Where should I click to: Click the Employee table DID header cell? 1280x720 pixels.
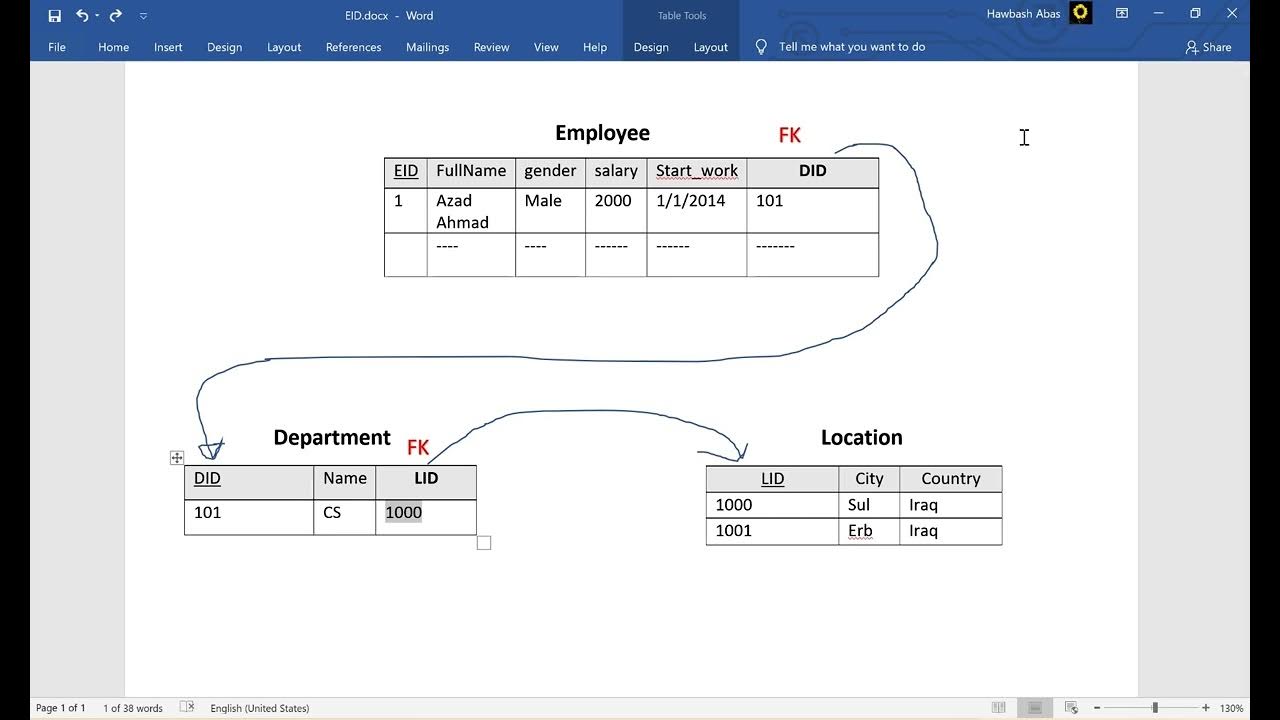(x=813, y=172)
